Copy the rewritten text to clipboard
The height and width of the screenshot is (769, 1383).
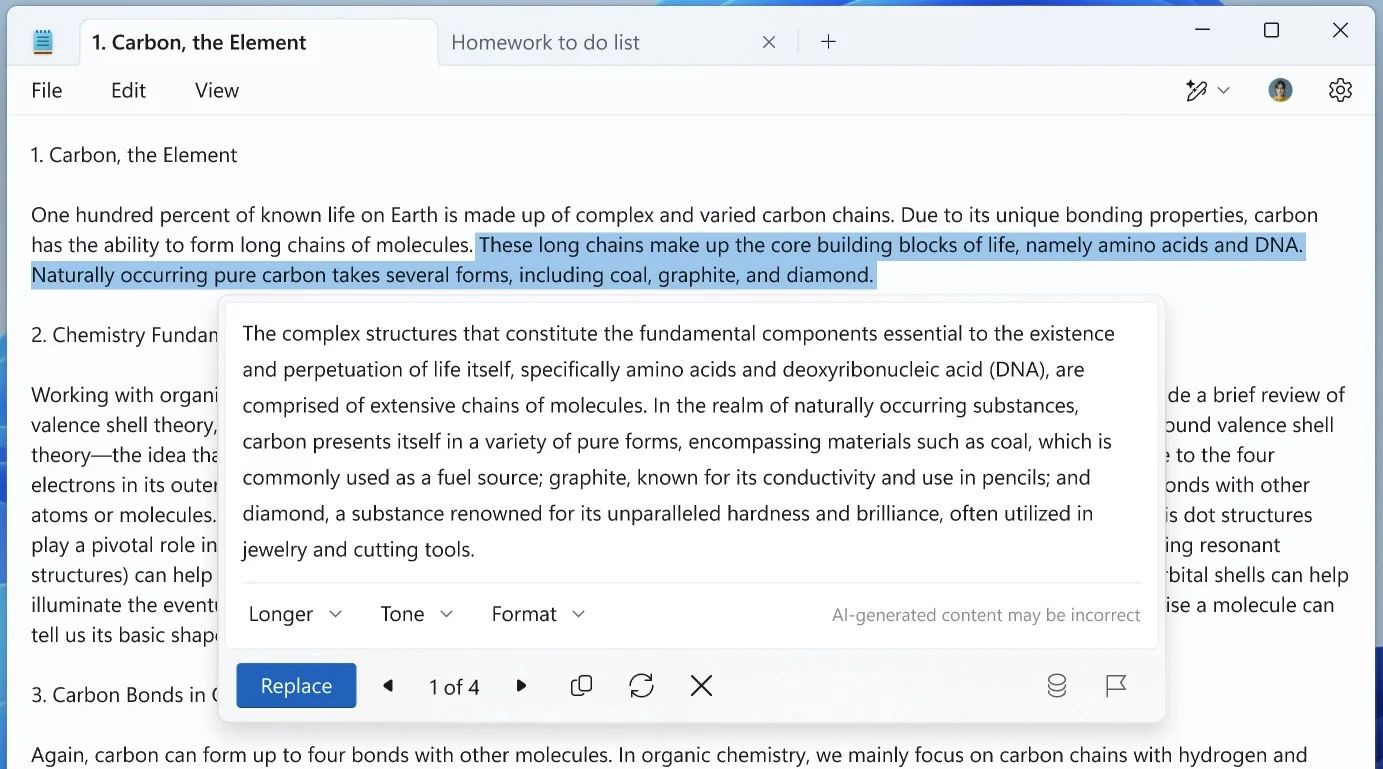point(581,686)
